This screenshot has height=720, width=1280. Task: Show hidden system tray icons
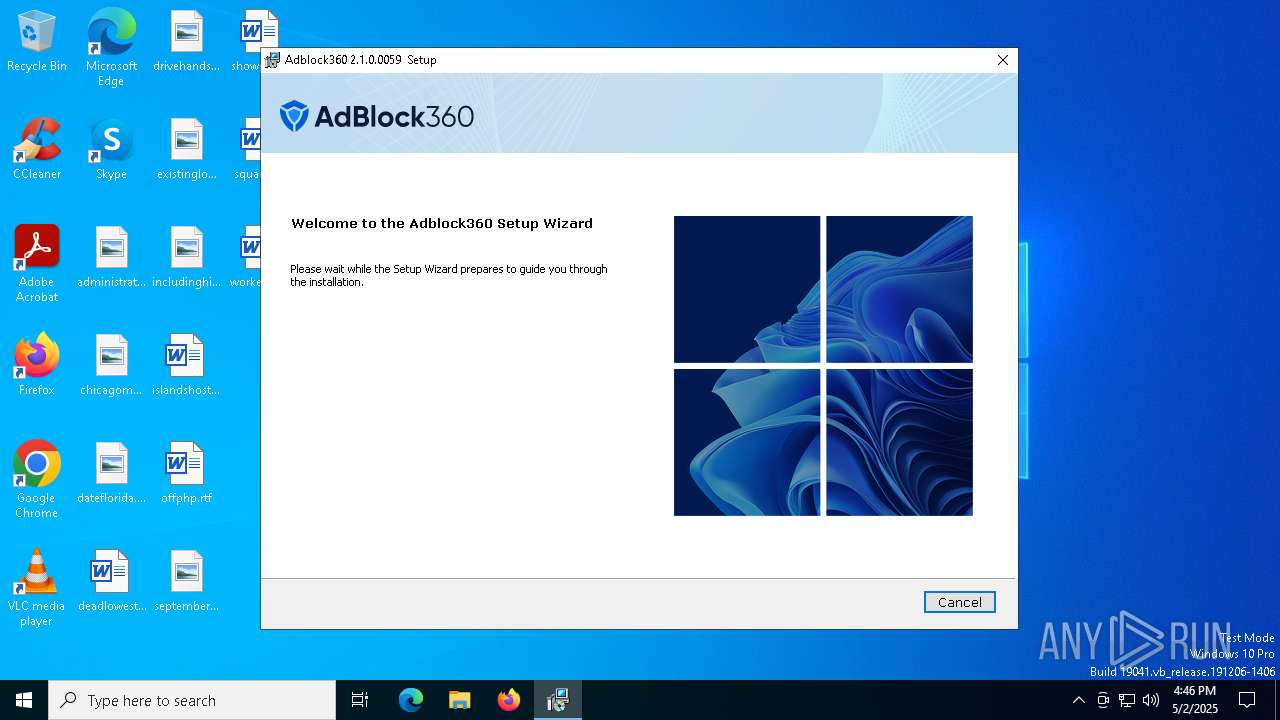point(1078,700)
